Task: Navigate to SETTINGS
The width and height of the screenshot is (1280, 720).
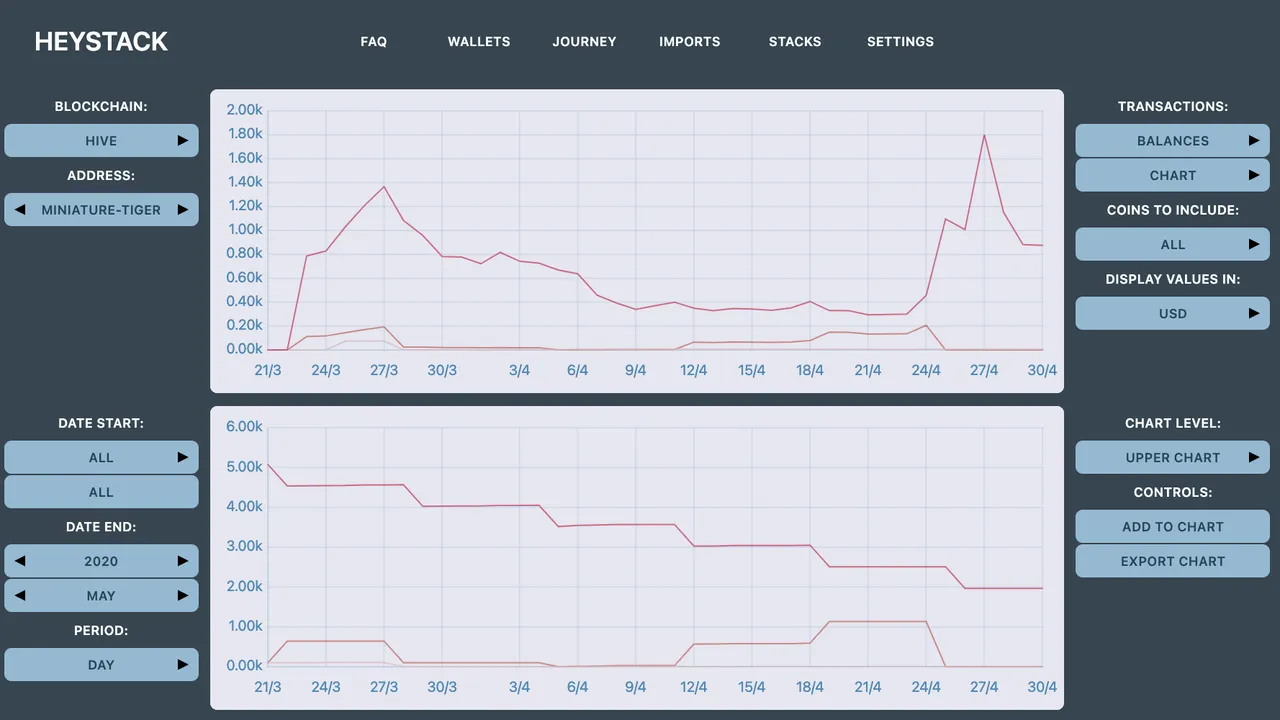Action: (x=900, y=42)
